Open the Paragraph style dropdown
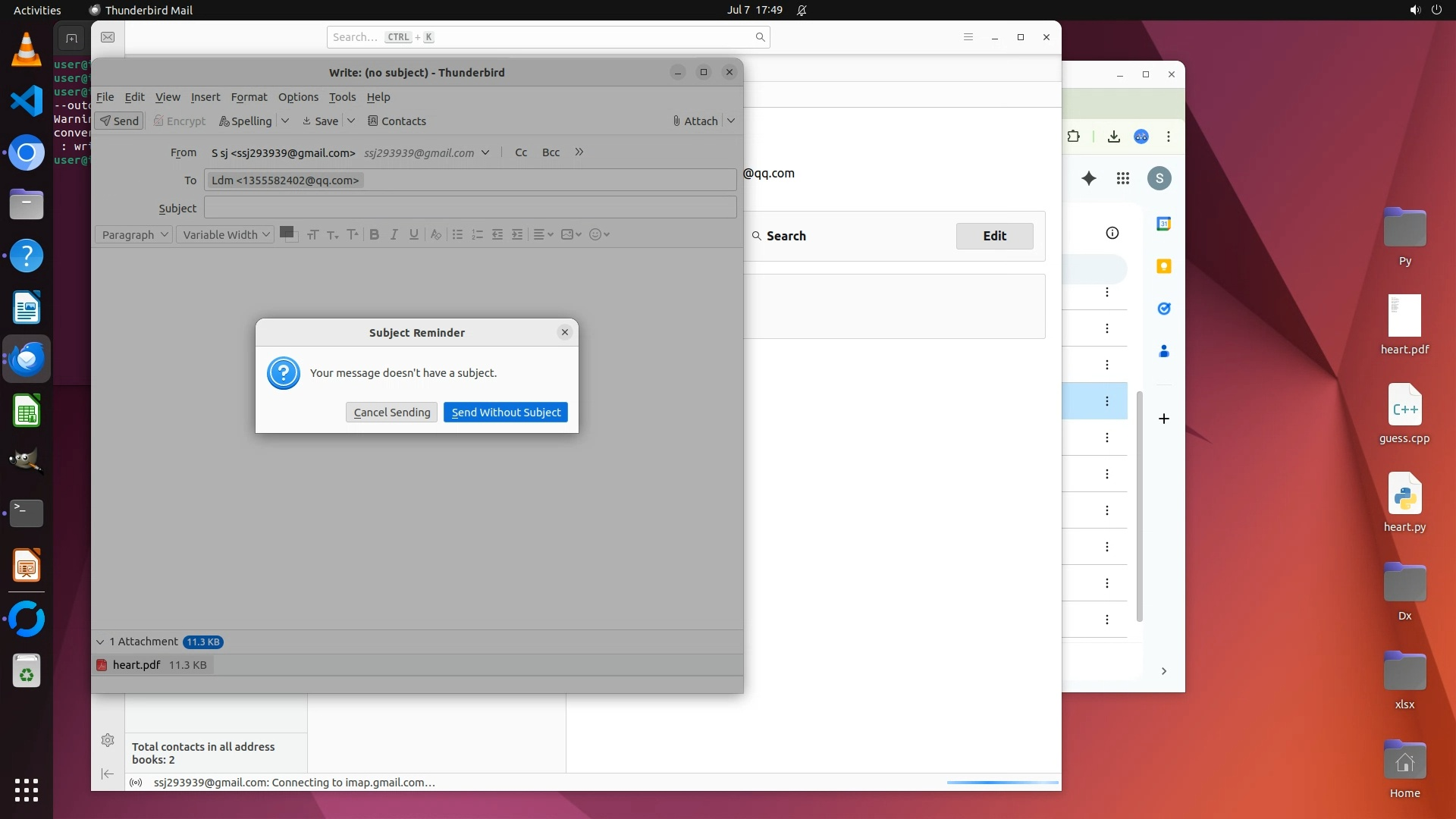Image resolution: width=1456 pixels, height=819 pixels. tap(133, 235)
